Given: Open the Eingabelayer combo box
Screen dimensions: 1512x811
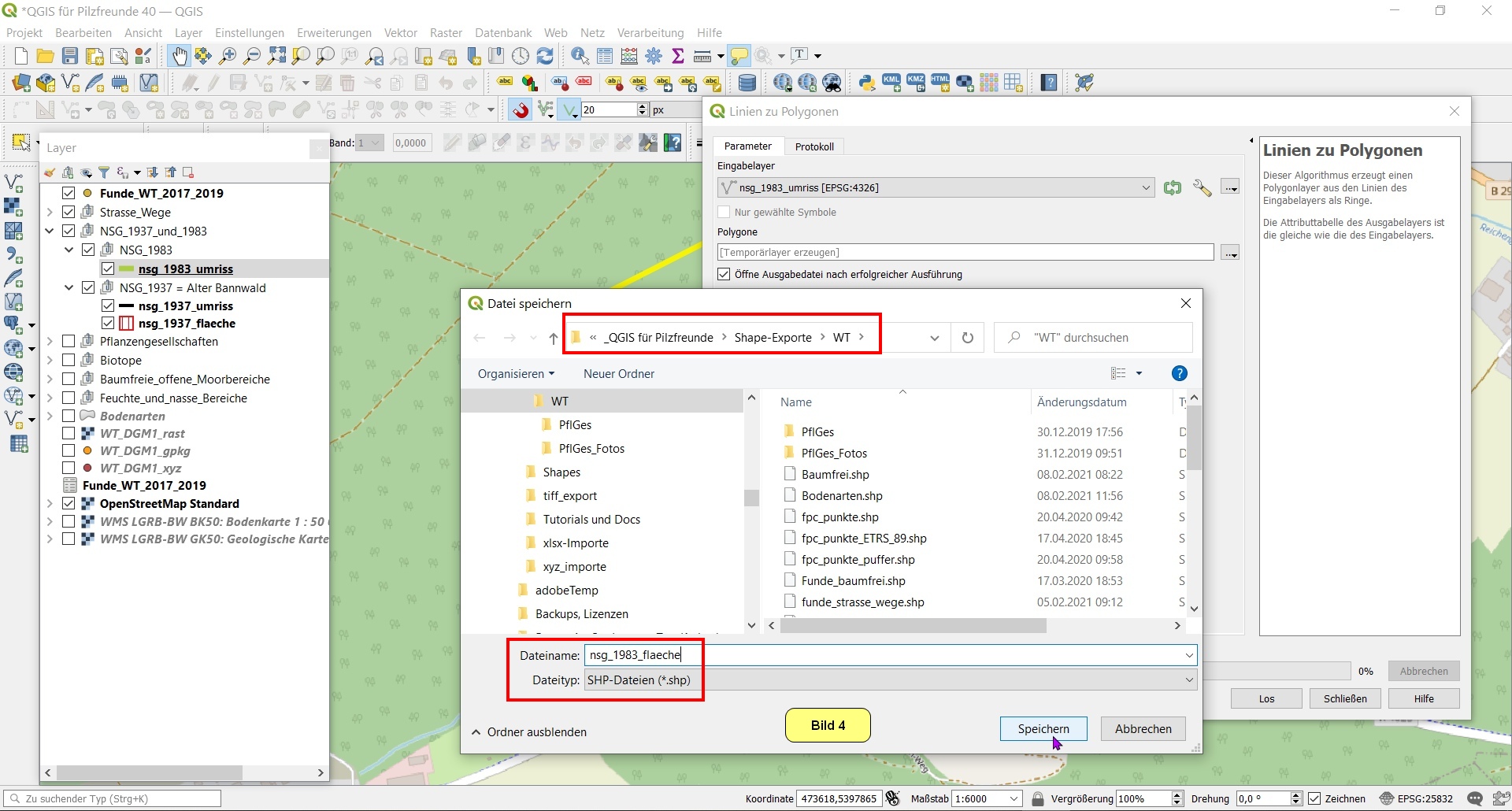Looking at the screenshot, I should click(936, 187).
